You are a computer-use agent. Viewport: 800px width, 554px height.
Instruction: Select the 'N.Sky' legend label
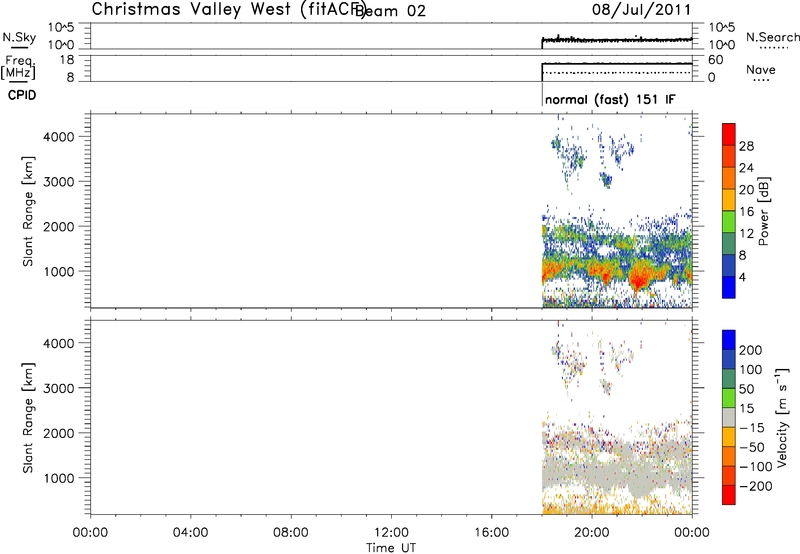click(19, 37)
